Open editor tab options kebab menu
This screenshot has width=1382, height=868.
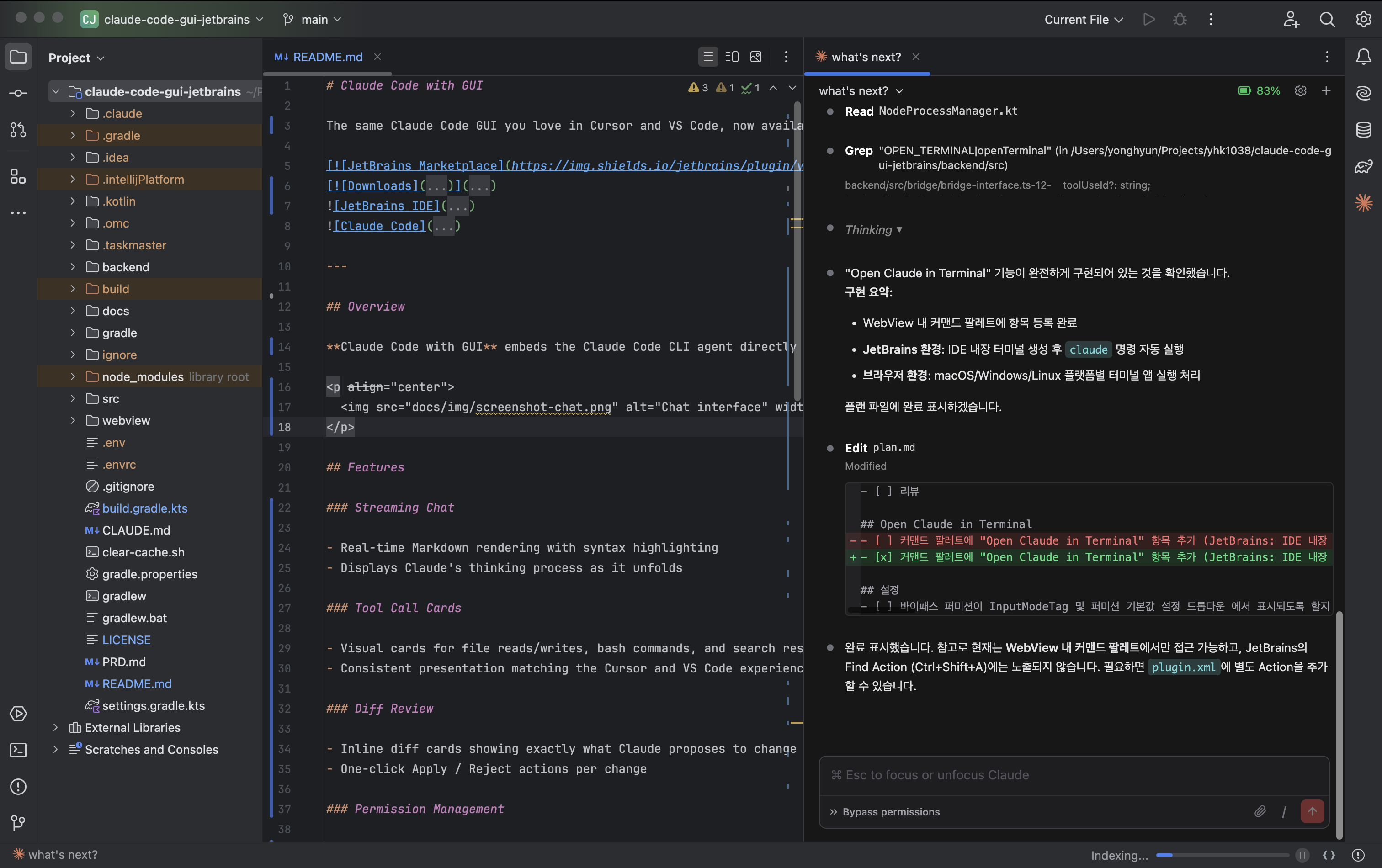point(786,57)
